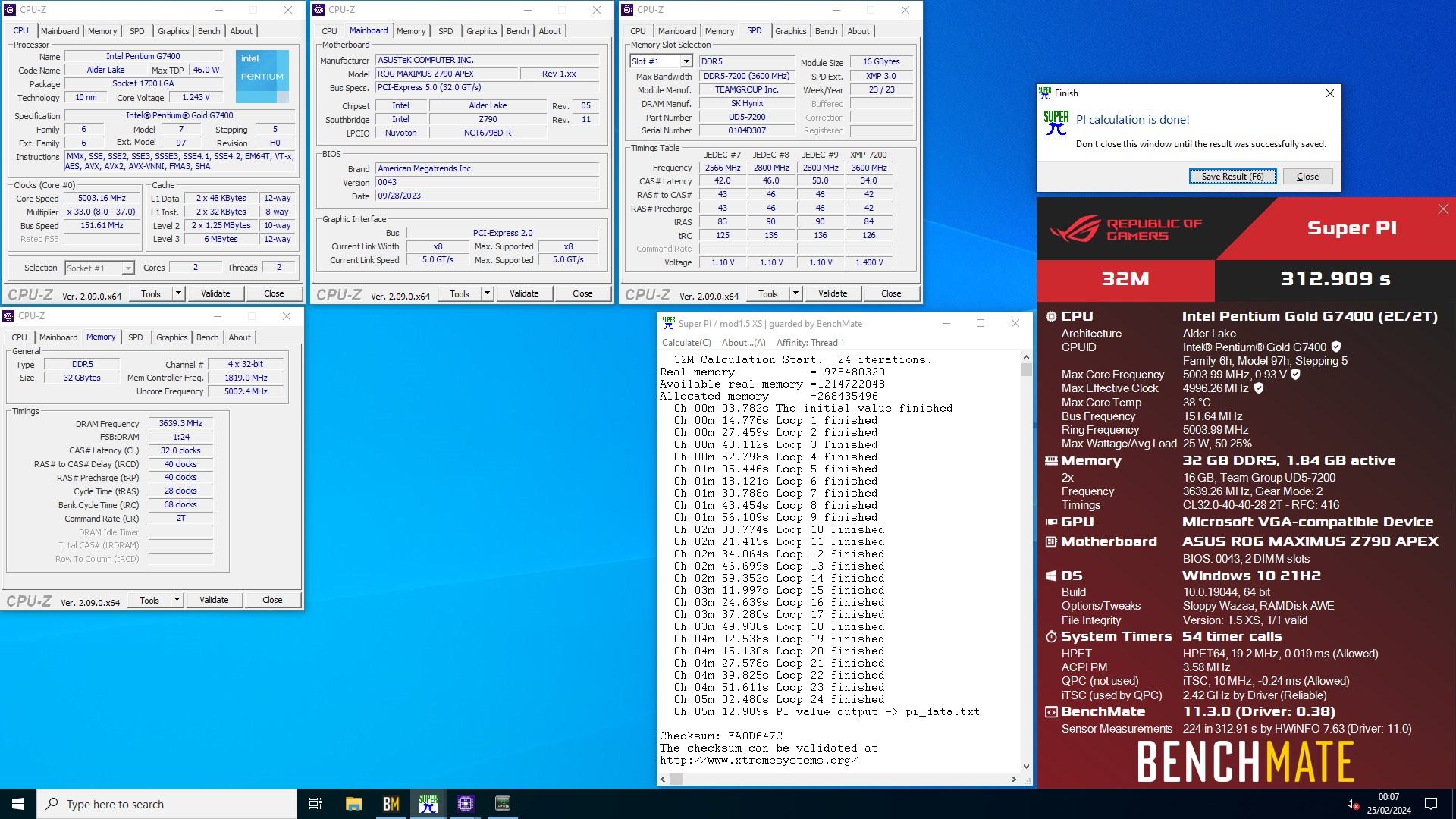Minimize the Super PI mod1.5 XS window

pyautogui.click(x=946, y=323)
